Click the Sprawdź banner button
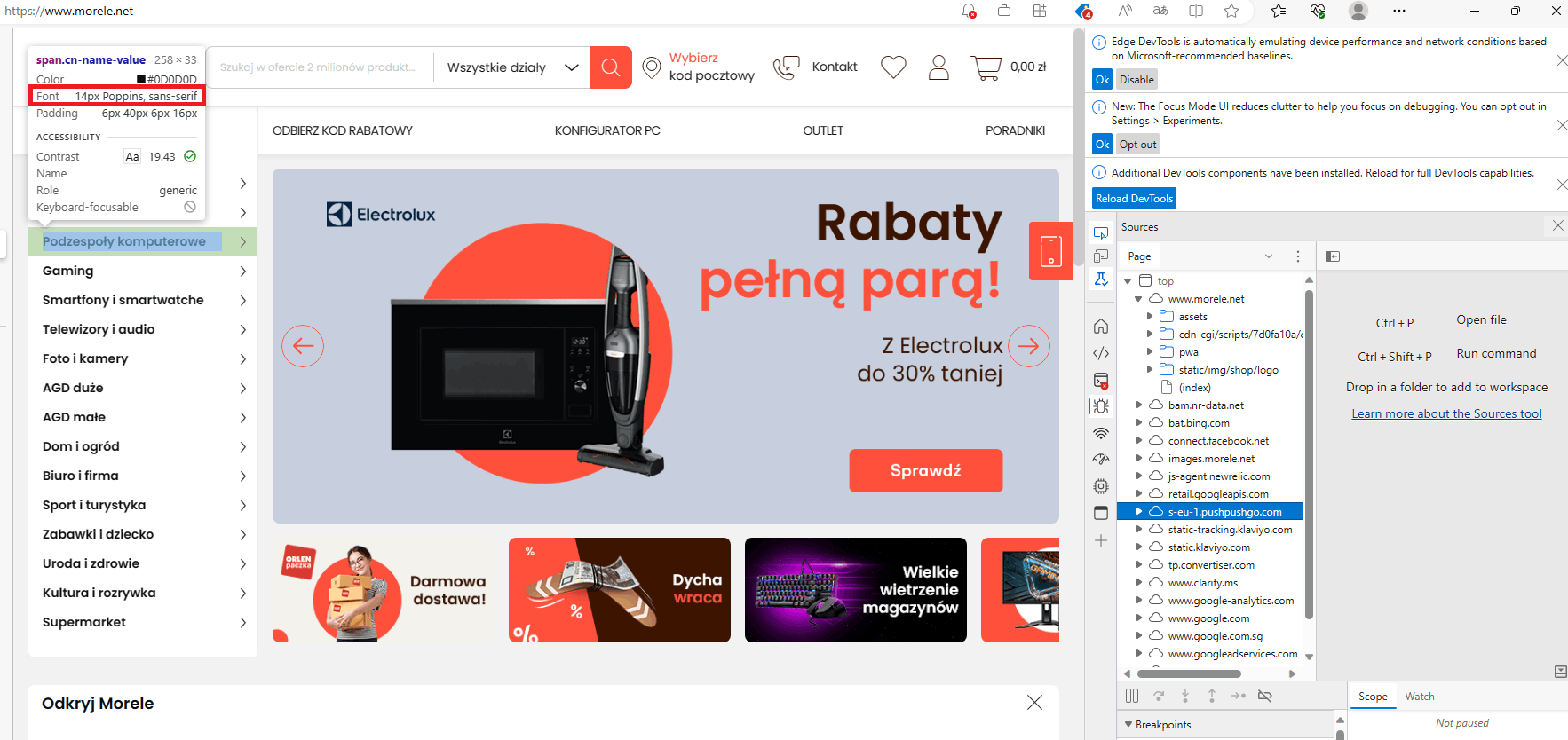 pyautogui.click(x=926, y=470)
